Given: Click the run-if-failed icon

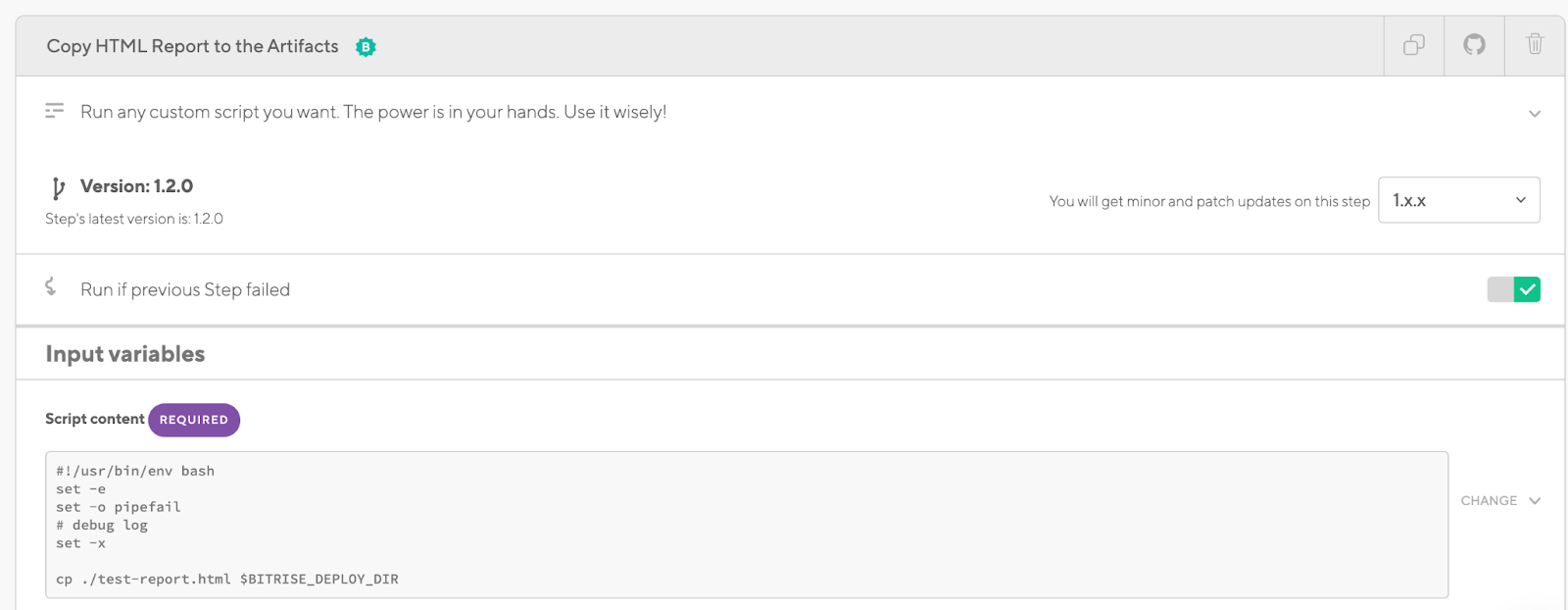Looking at the screenshot, I should 51,286.
